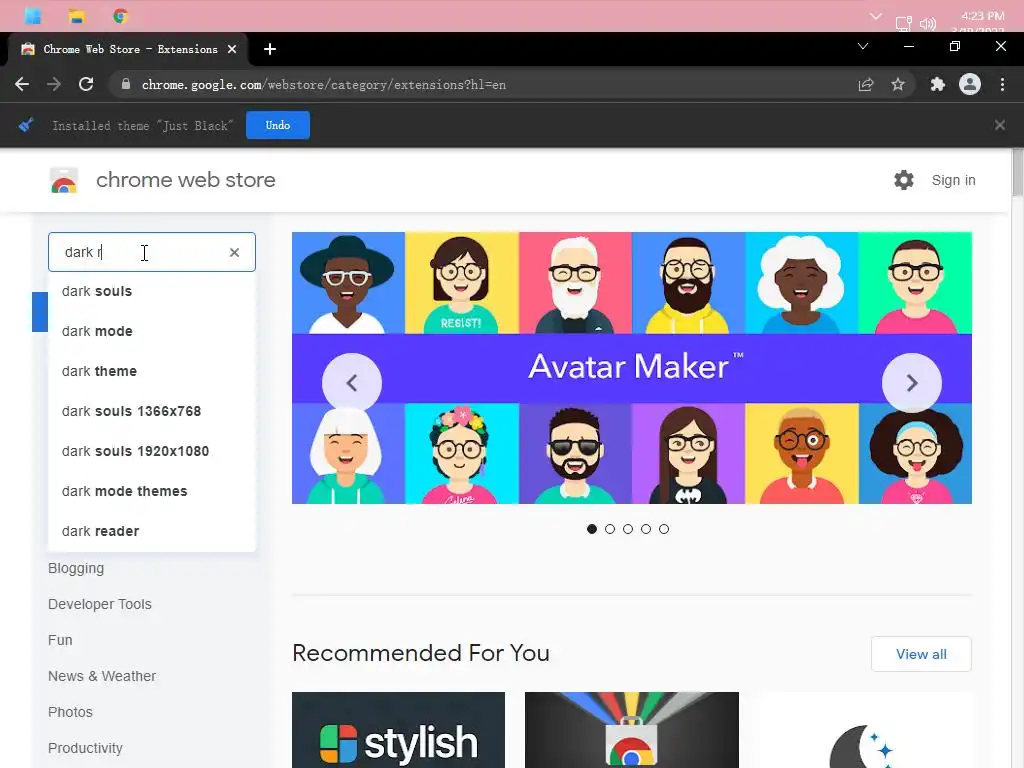The image size is (1024, 768).
Task: Undo the Just Black theme install
Action: pyautogui.click(x=278, y=125)
